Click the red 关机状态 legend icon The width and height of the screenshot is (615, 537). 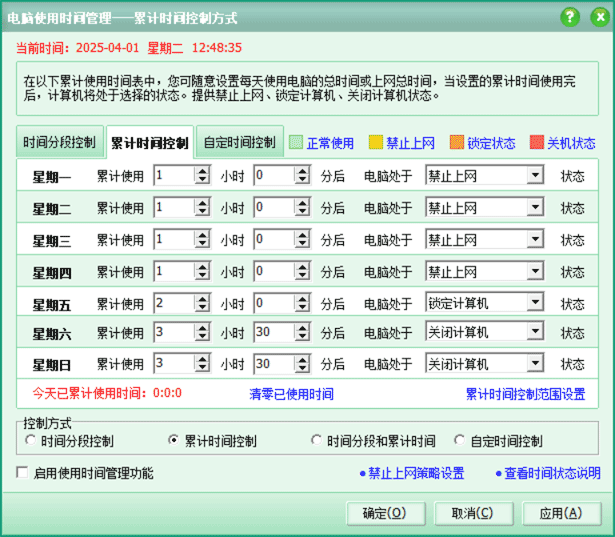point(537,143)
